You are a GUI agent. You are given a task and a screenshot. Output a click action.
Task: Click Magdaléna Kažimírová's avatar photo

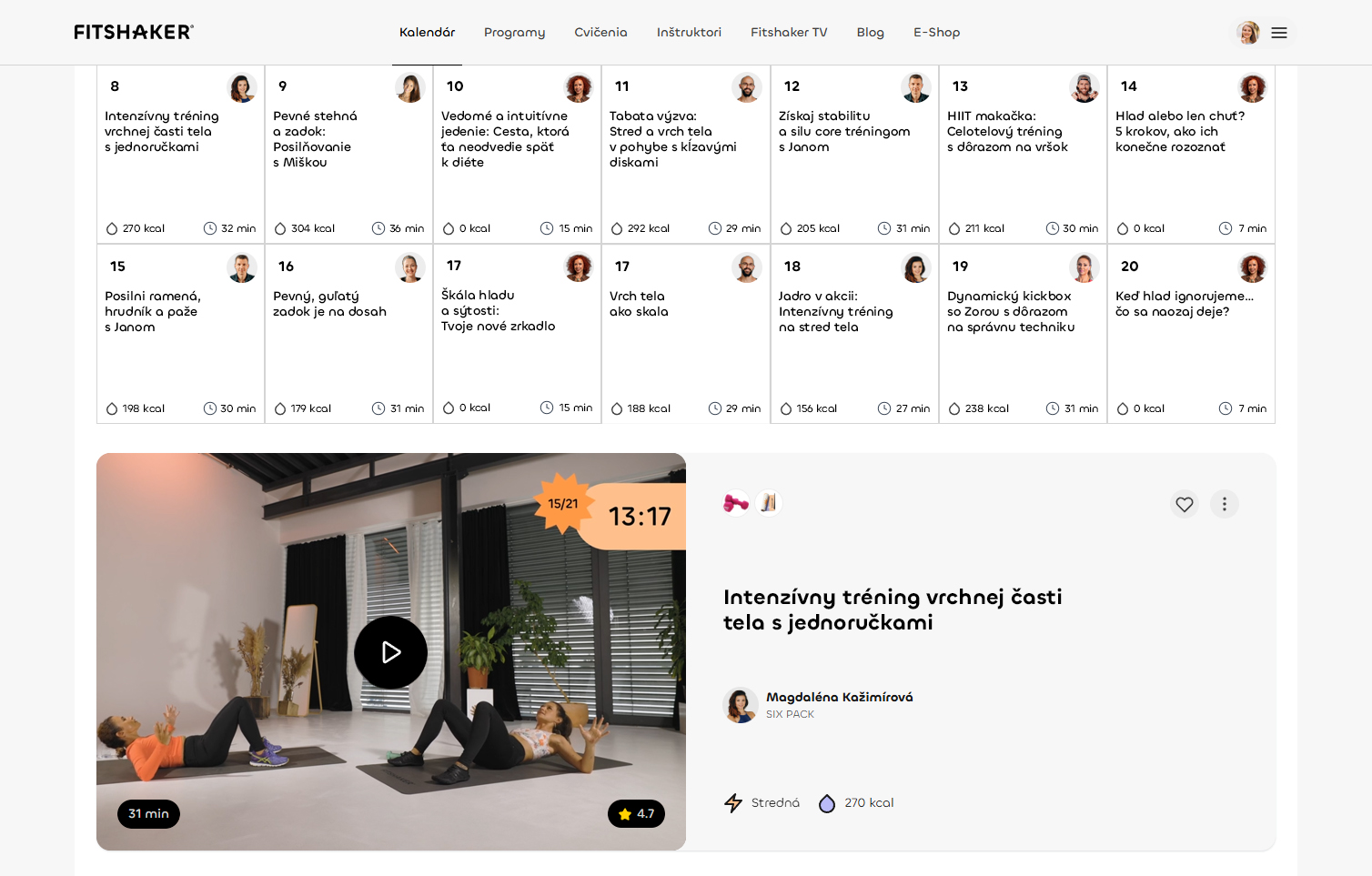(741, 705)
